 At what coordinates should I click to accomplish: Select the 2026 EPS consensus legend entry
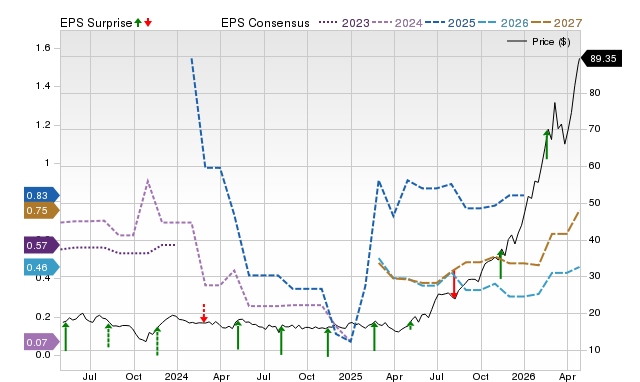[503, 23]
